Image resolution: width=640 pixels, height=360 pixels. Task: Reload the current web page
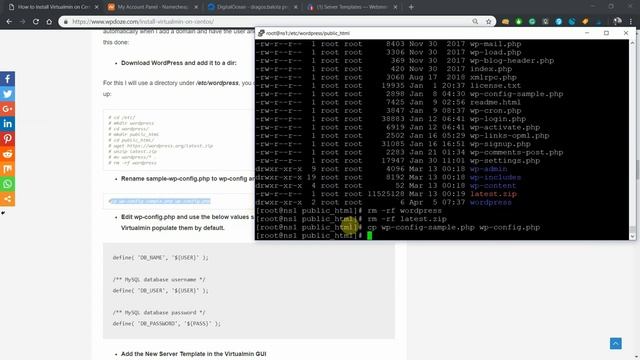click(36, 22)
